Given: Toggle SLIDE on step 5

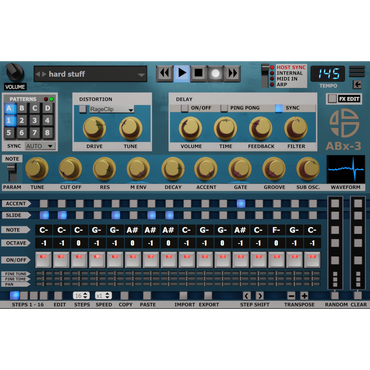Looking at the screenshot, I should point(116,215).
